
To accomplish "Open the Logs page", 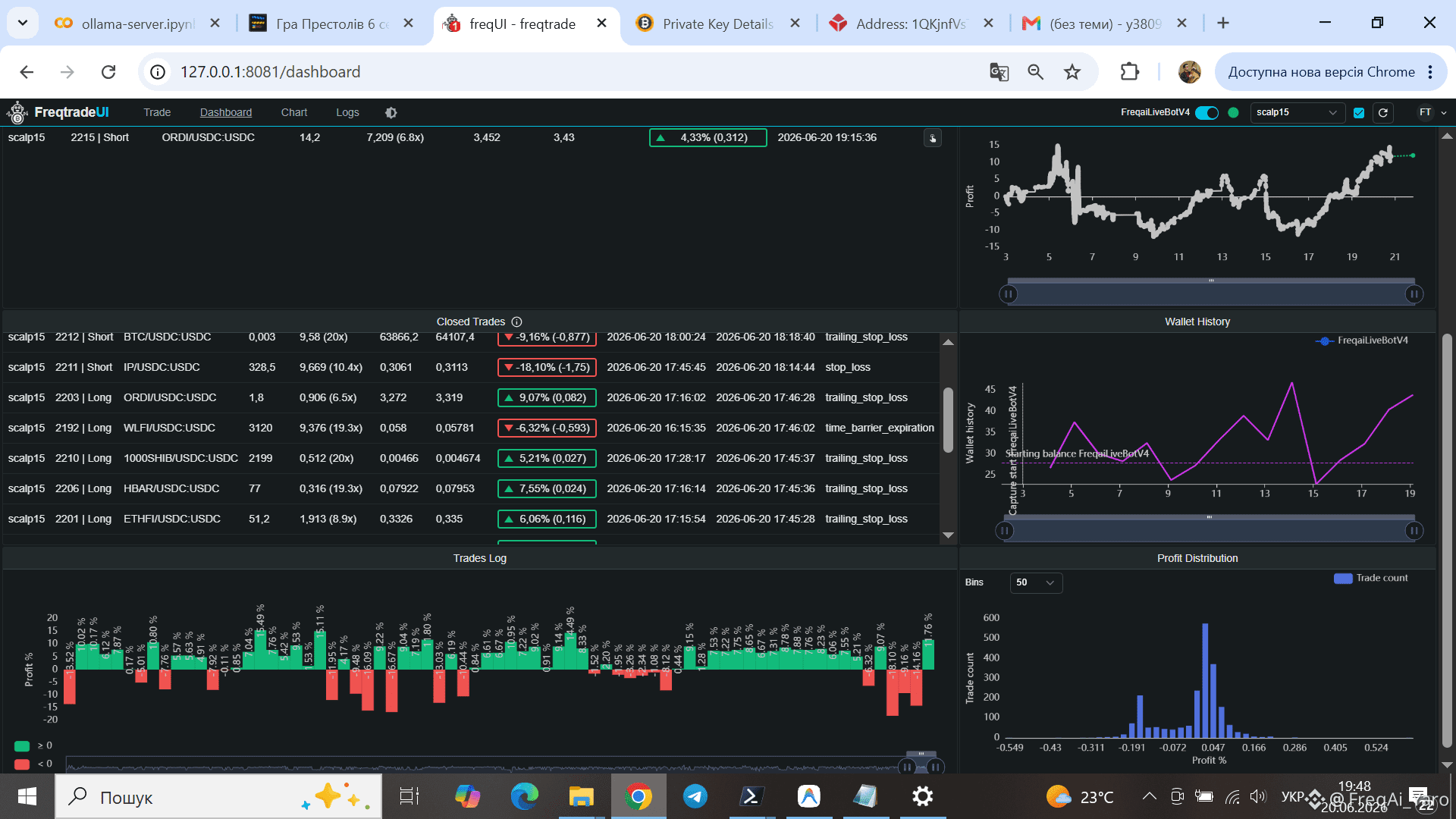I will click(347, 112).
